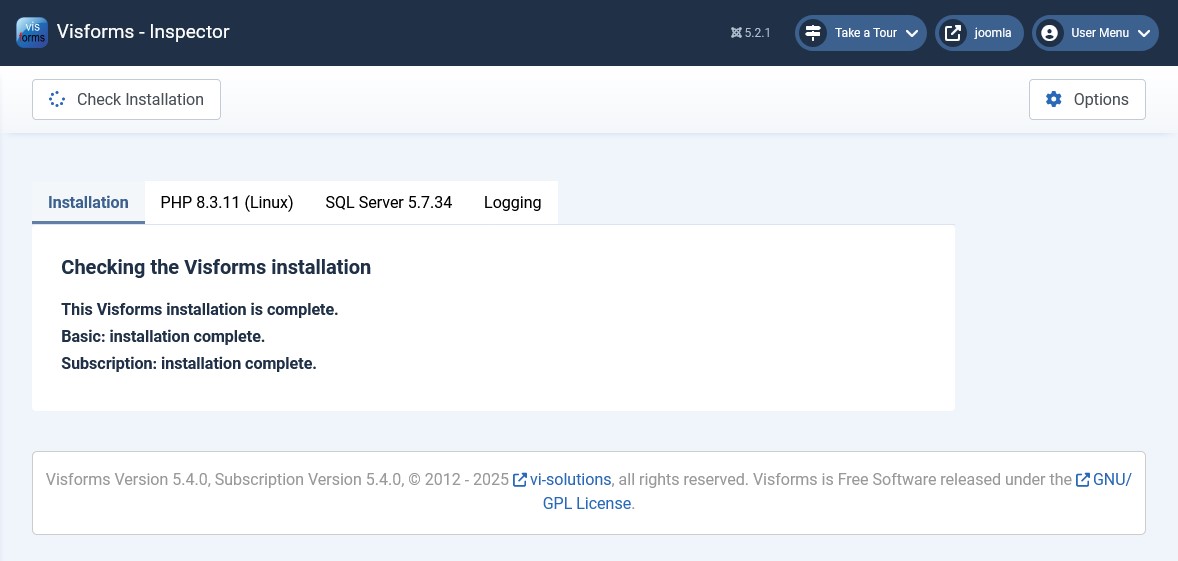Viewport: 1178px width, 561px height.
Task: Click the spinner icon on Check Installation
Action: pyautogui.click(x=57, y=99)
